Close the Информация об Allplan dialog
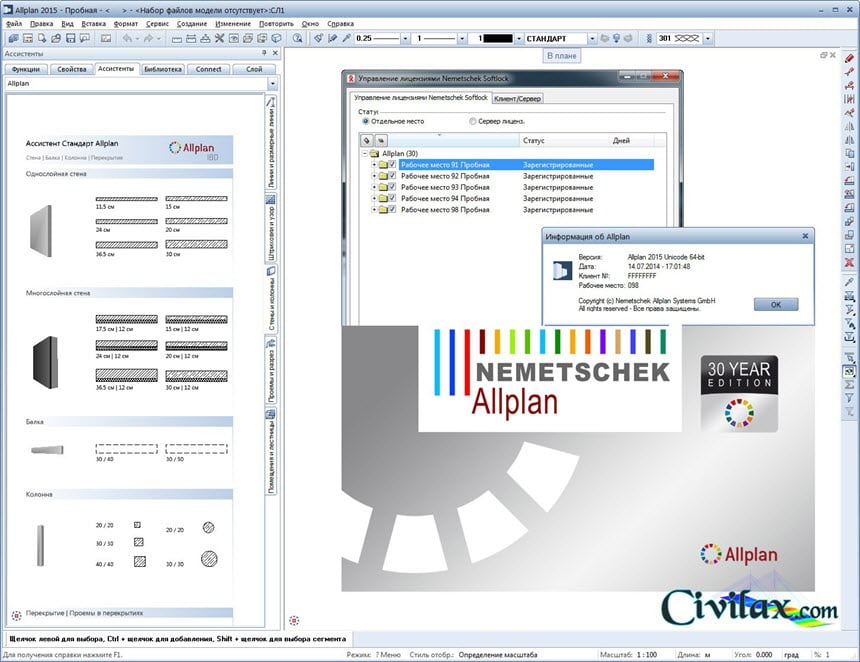Image resolution: width=860 pixels, height=662 pixels. click(805, 236)
